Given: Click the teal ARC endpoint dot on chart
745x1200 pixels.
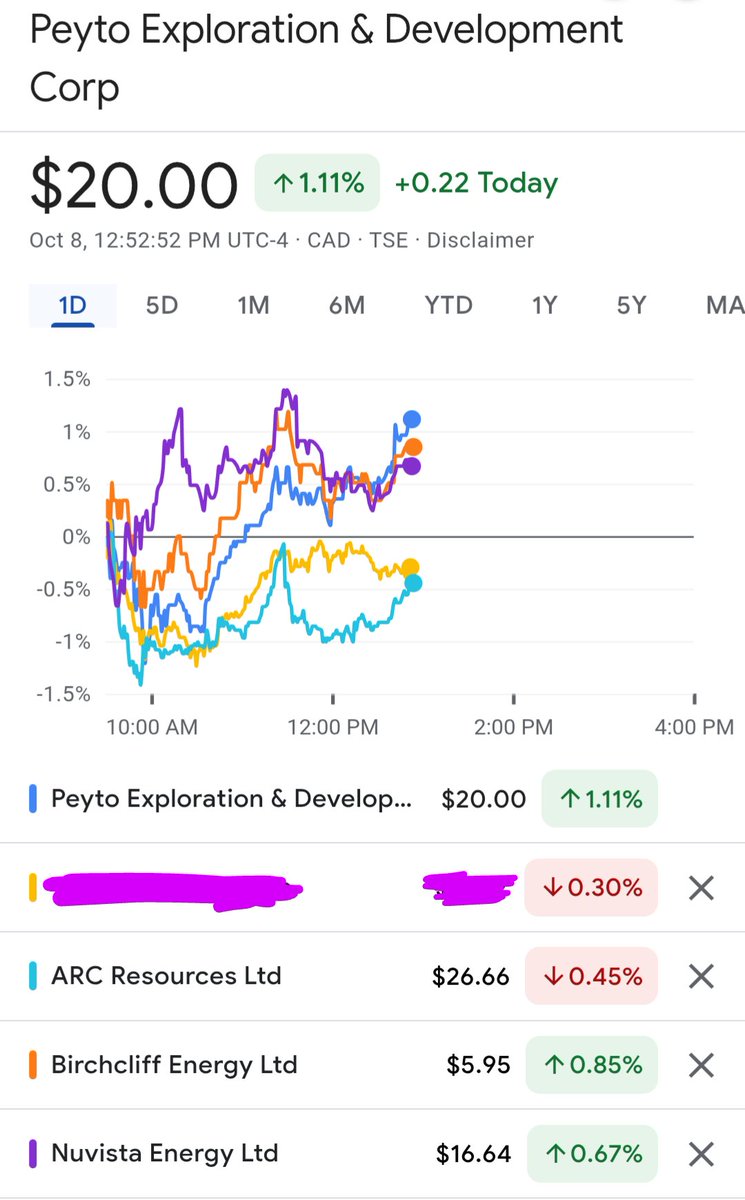Looking at the screenshot, I should coord(413,583).
